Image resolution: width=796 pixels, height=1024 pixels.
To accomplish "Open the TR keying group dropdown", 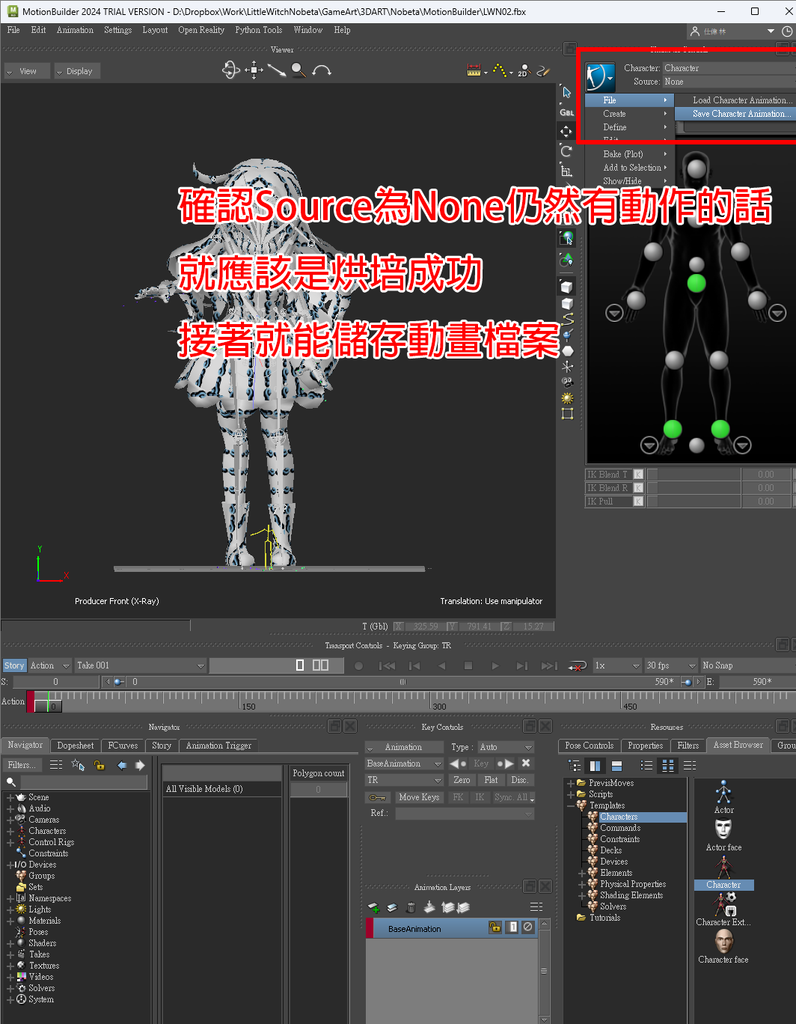I will tap(404, 780).
